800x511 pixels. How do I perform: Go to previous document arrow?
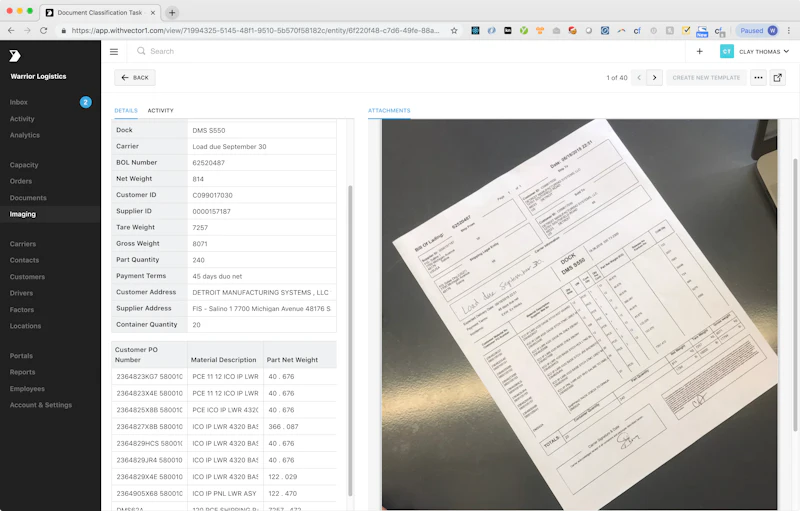click(x=639, y=78)
